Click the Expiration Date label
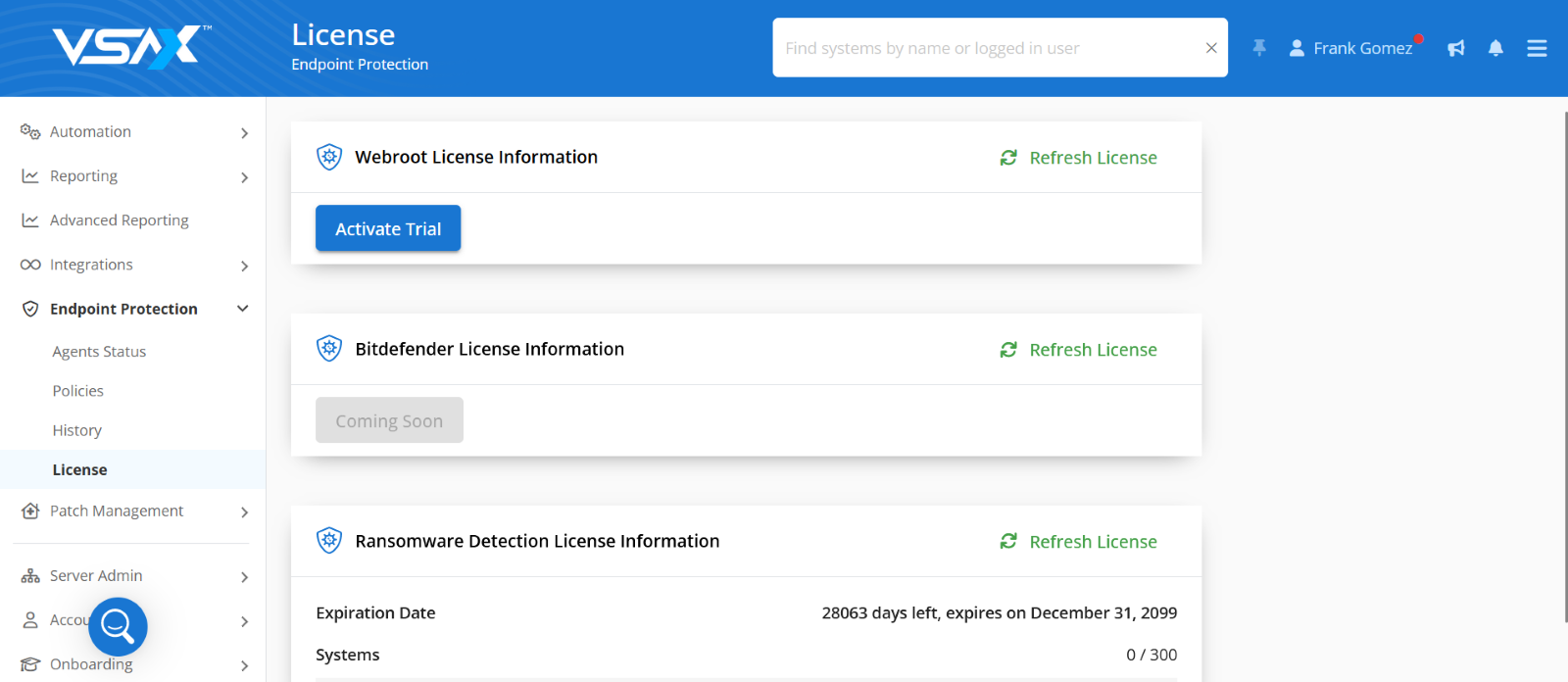The width and height of the screenshot is (1568, 682). (375, 612)
